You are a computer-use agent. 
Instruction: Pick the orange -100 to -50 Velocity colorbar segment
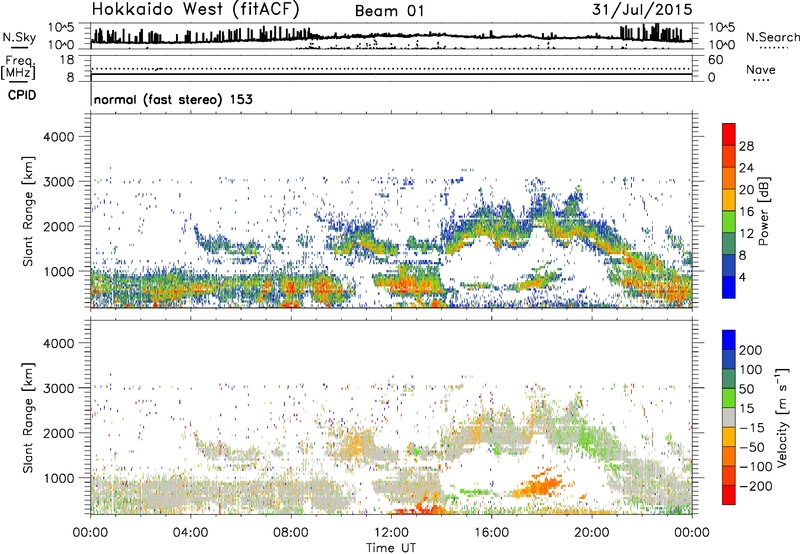[729, 457]
